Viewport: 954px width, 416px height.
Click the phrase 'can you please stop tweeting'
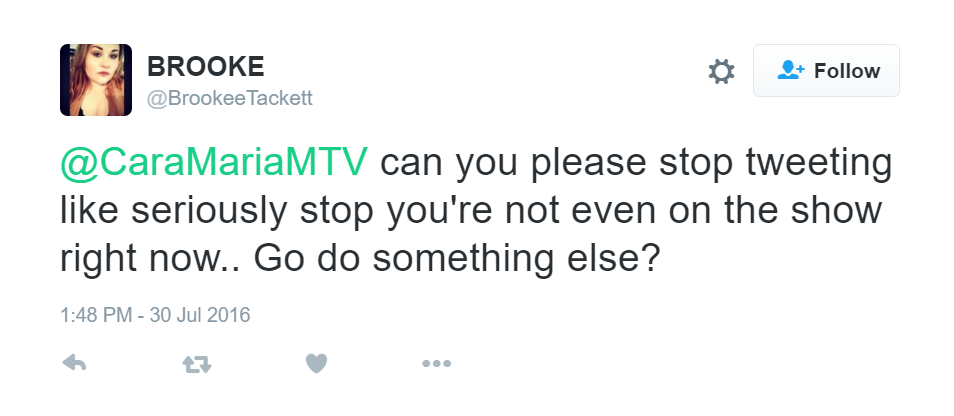[x=636, y=164]
